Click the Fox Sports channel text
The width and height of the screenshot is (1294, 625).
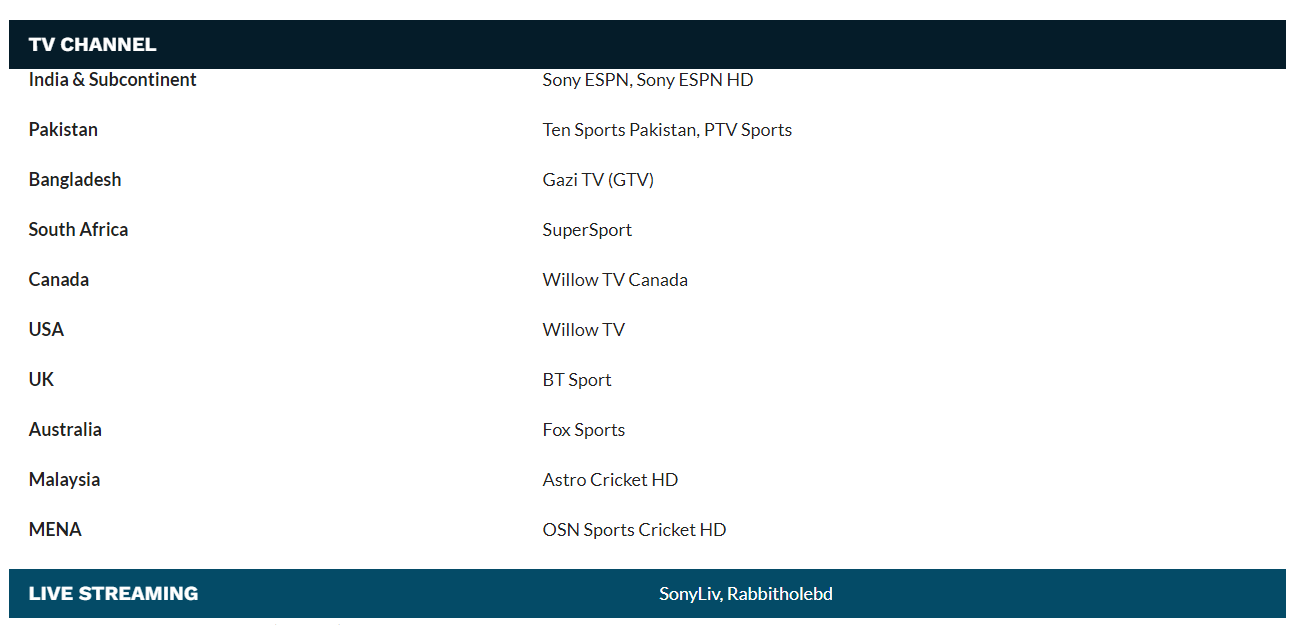pyautogui.click(x=584, y=430)
